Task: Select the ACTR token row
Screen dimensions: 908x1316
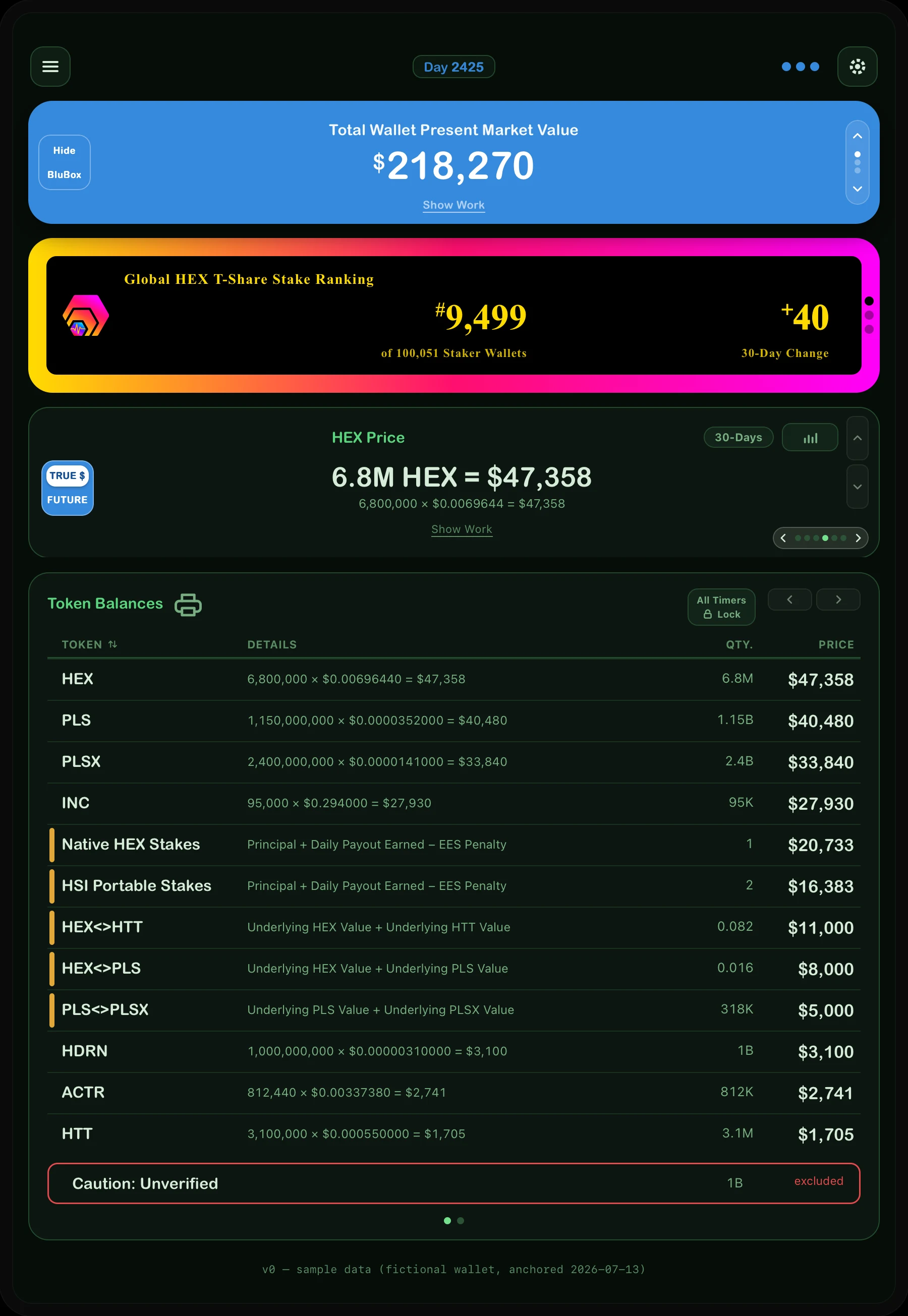Action: [x=453, y=1093]
